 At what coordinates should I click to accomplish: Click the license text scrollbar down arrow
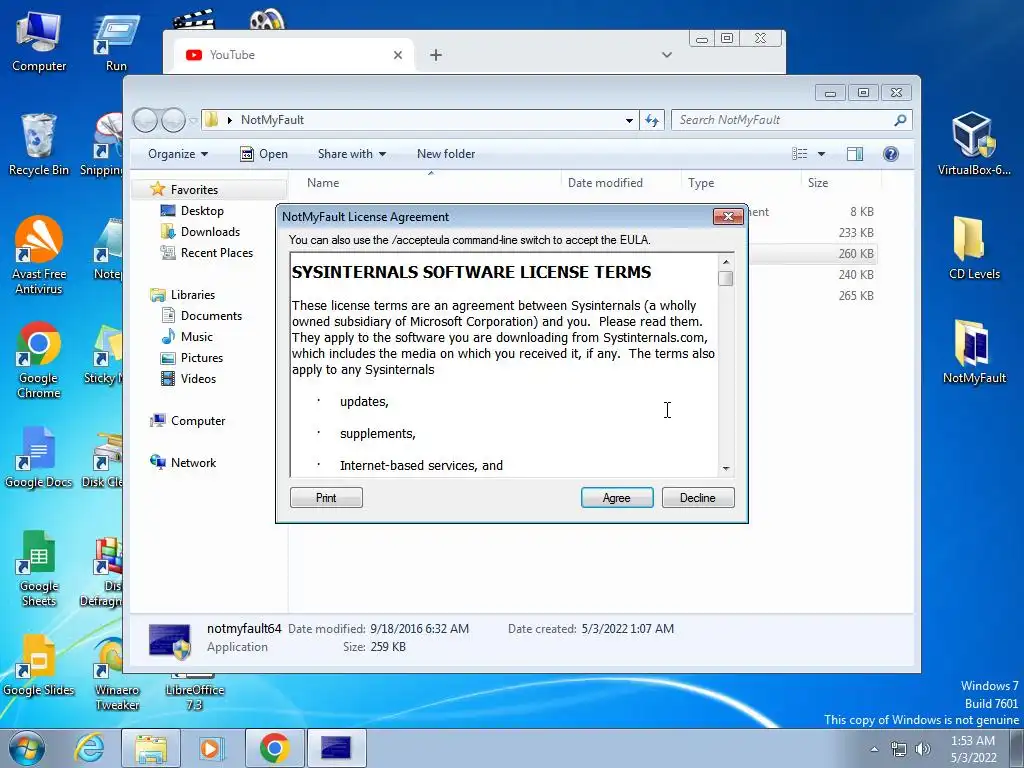coord(726,469)
